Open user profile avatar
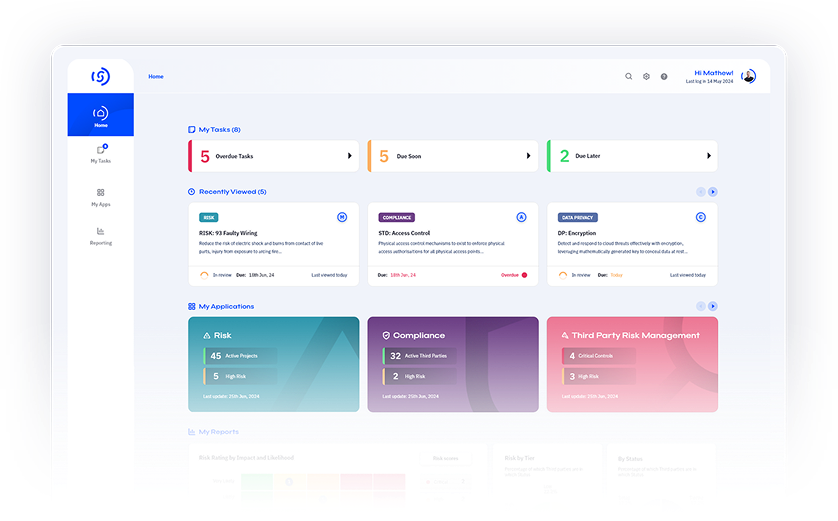Image resolution: width=838 pixels, height=521 pixels. [x=749, y=76]
